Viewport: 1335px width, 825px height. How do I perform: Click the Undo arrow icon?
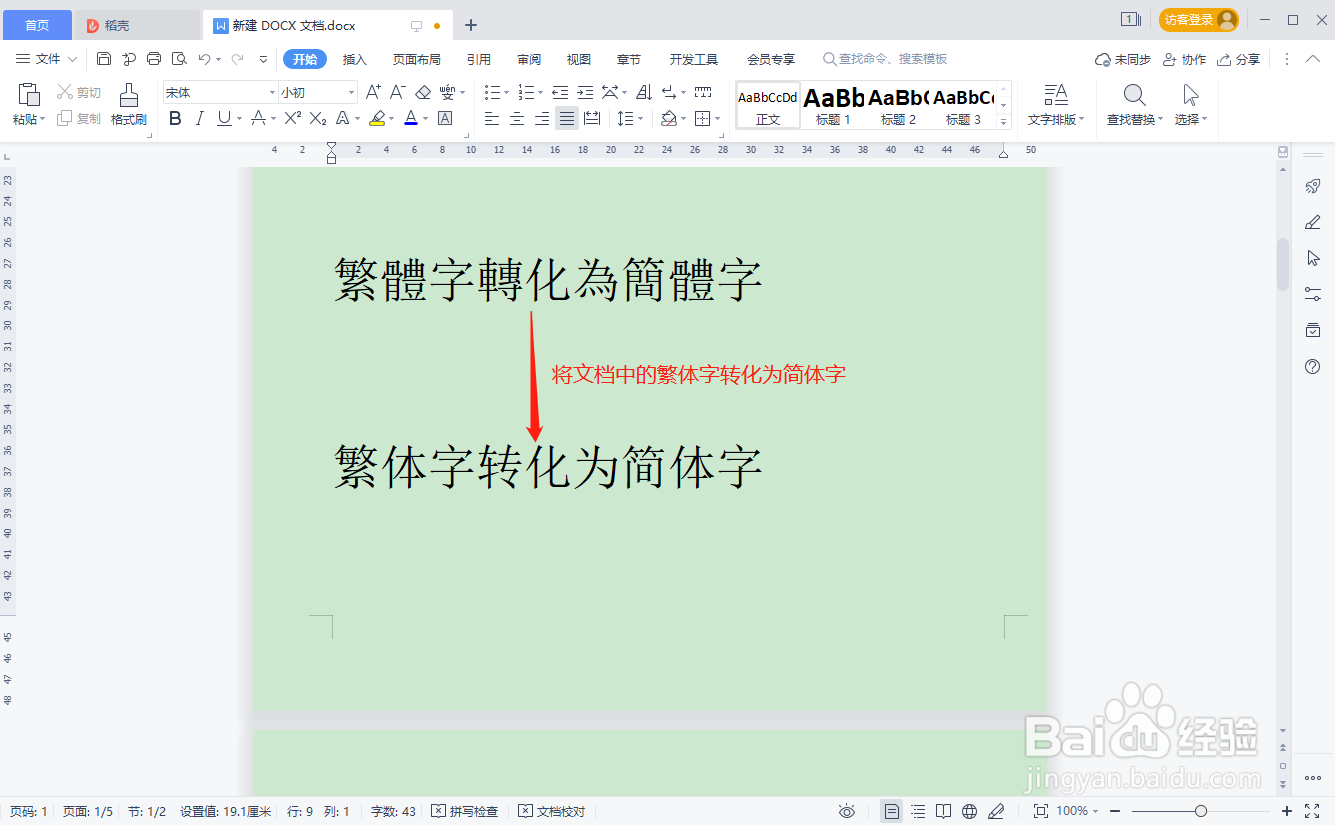[x=205, y=59]
